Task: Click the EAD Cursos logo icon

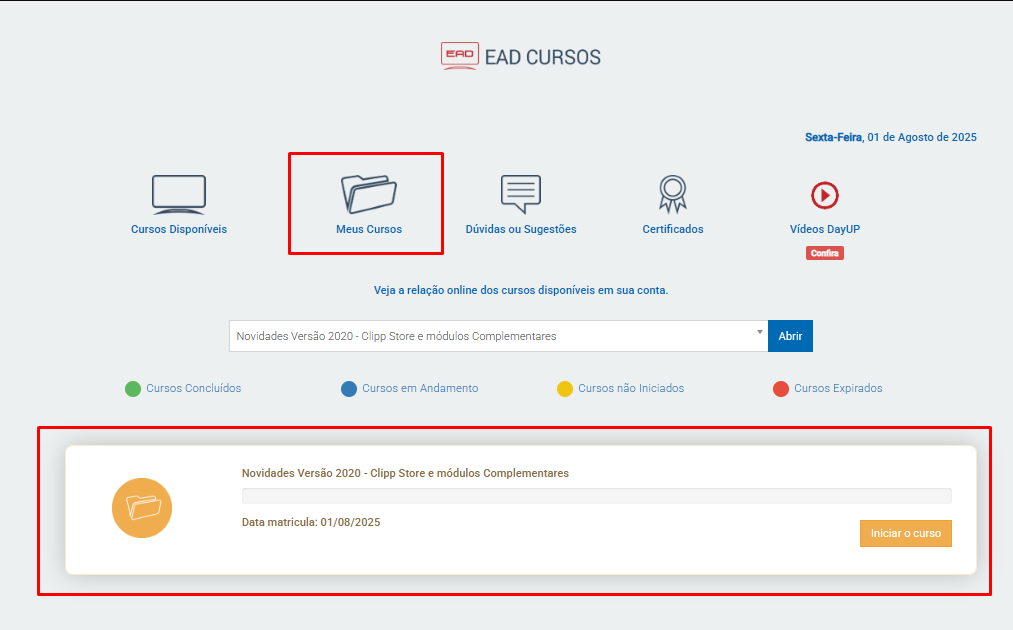Action: [460, 56]
